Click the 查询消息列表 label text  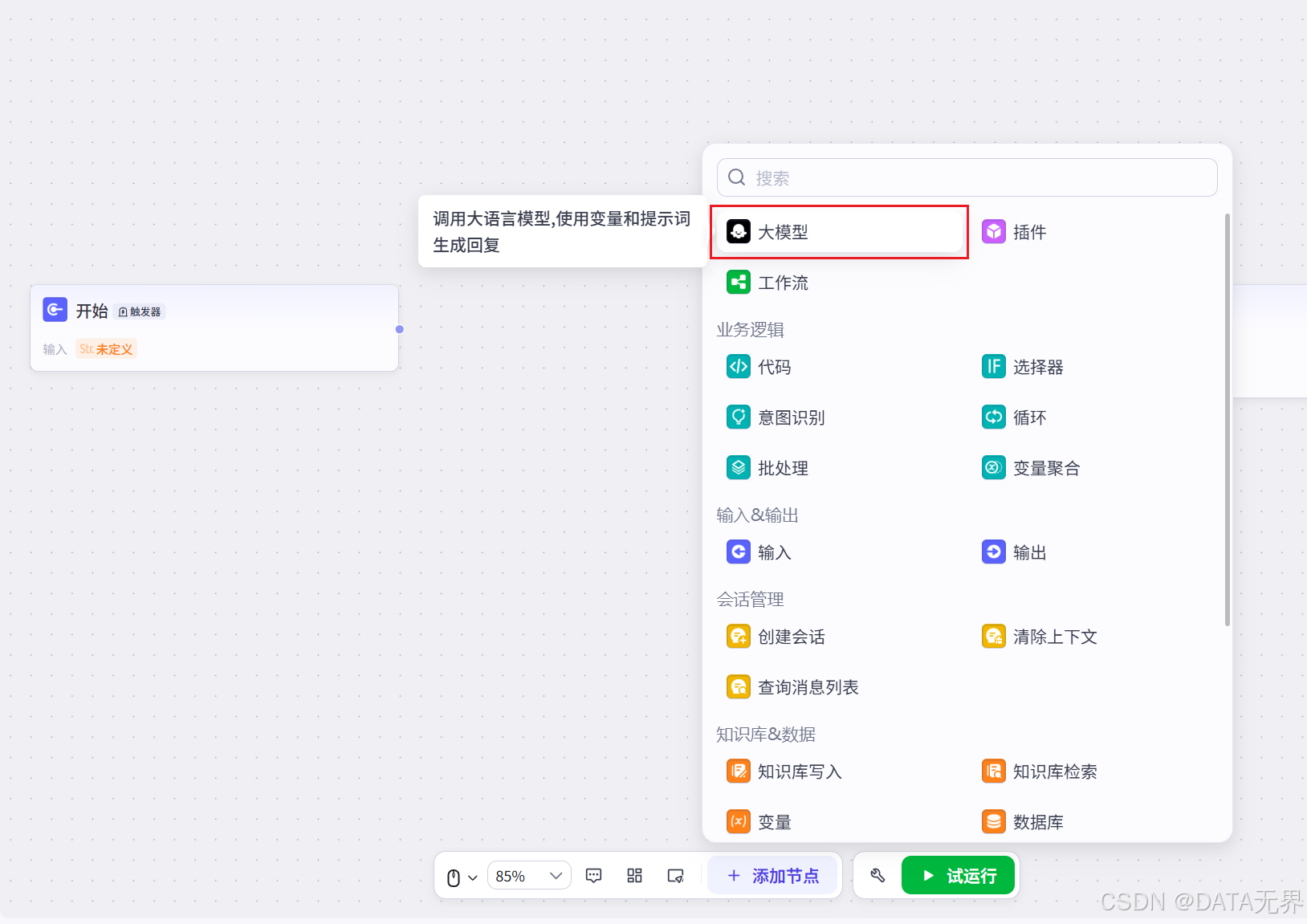808,687
